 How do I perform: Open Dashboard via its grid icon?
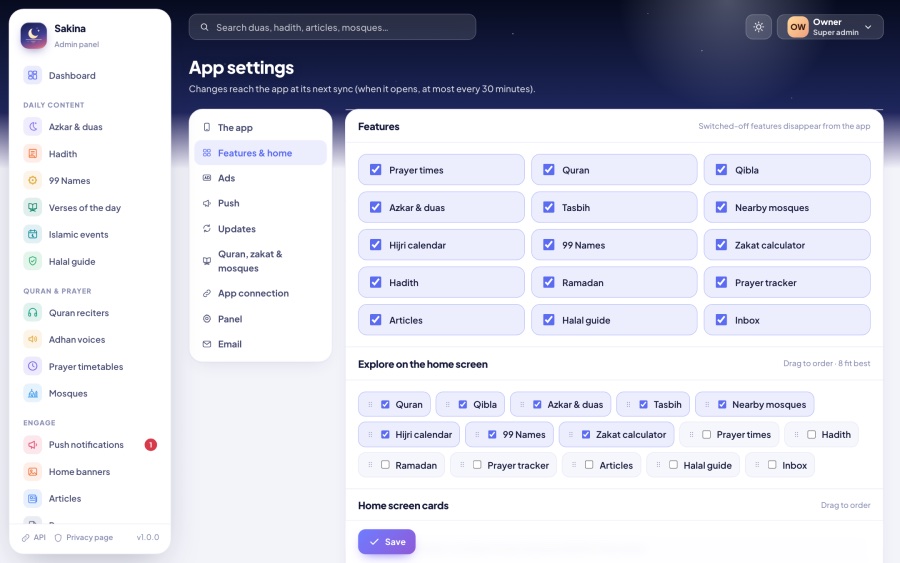coord(33,75)
